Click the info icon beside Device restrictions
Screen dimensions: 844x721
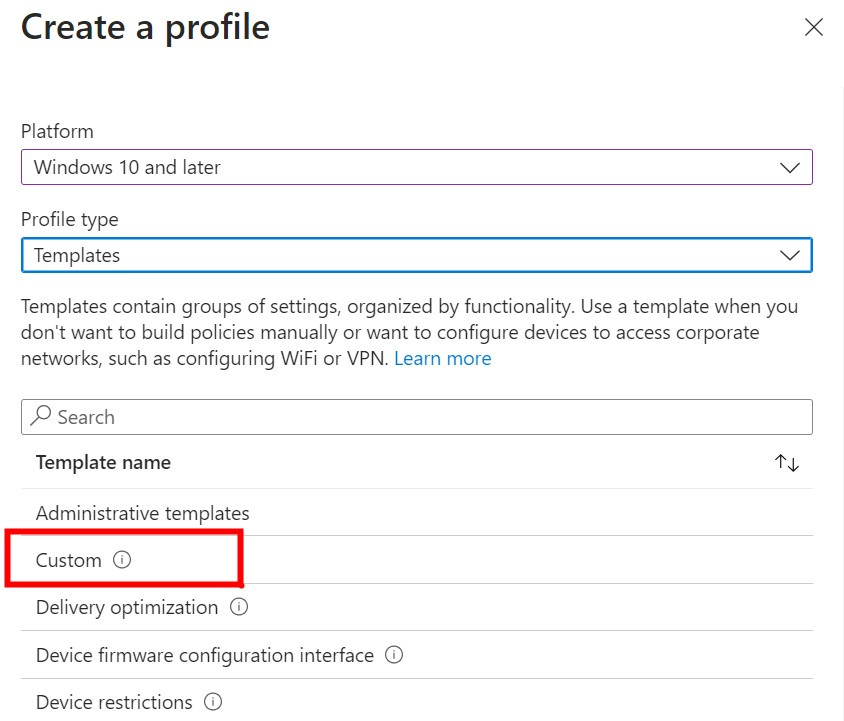(212, 702)
